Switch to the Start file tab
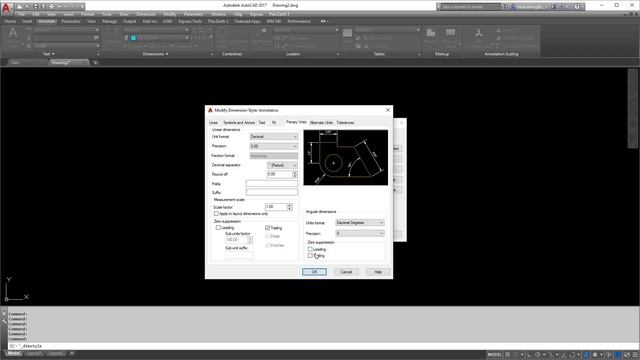Viewport: 640px width, 360px height. coord(15,62)
